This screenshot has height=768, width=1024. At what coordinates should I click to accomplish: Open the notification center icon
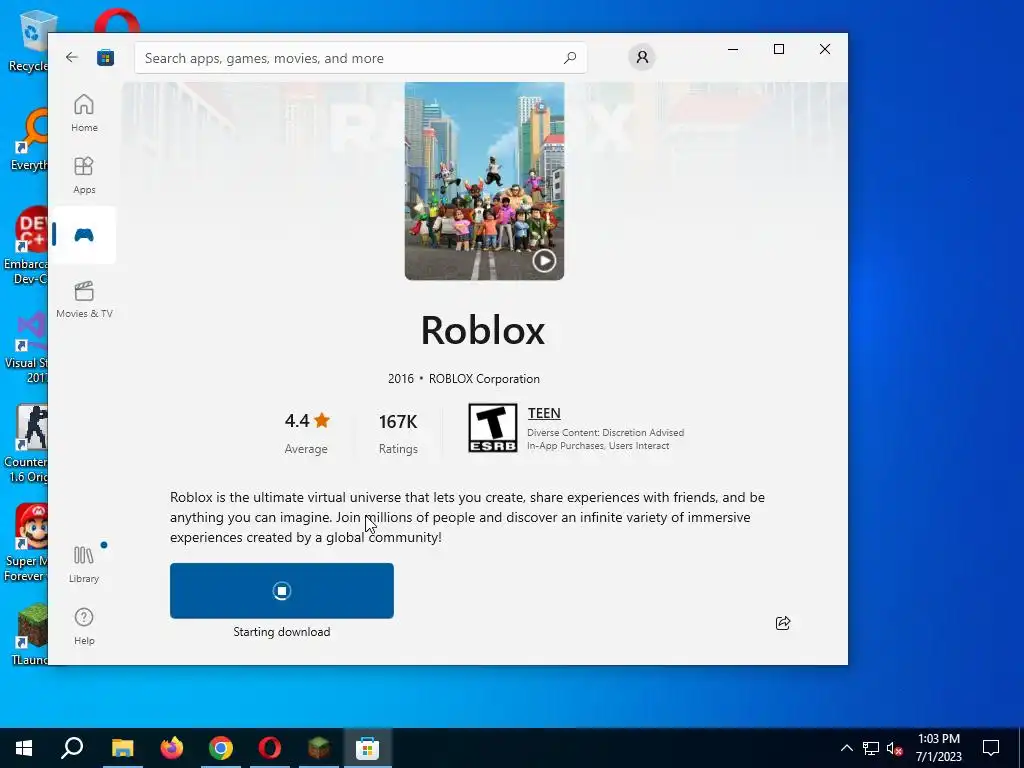click(x=991, y=748)
